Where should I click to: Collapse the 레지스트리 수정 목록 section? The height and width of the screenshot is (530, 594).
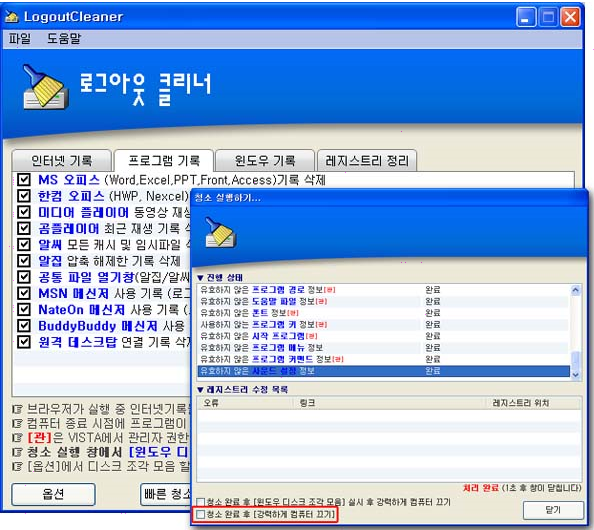click(200, 389)
